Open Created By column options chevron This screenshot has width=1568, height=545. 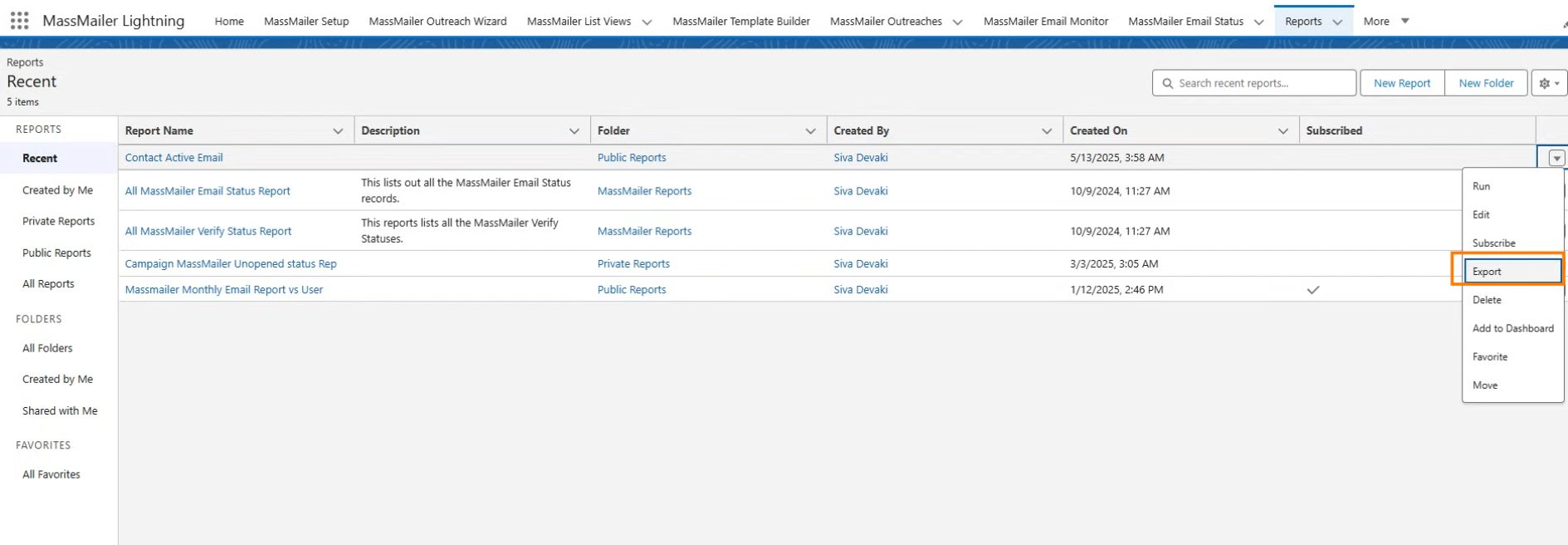[x=1046, y=131]
